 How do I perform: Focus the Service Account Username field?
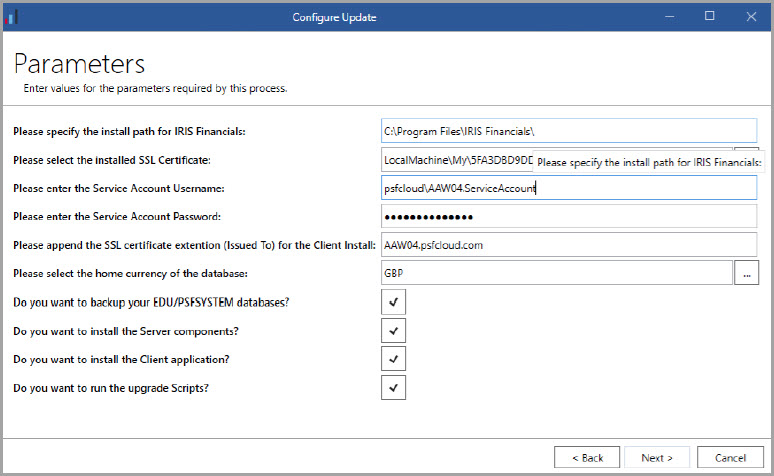click(x=568, y=187)
